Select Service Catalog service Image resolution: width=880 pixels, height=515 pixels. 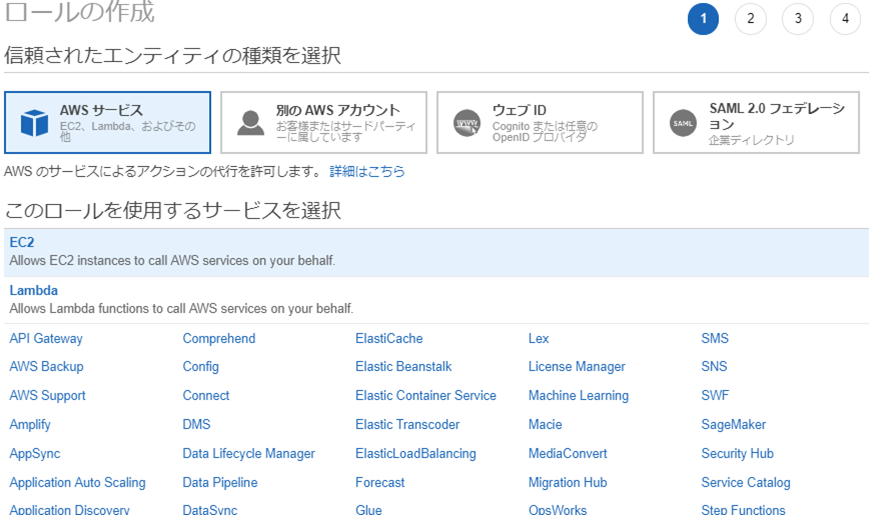746,482
